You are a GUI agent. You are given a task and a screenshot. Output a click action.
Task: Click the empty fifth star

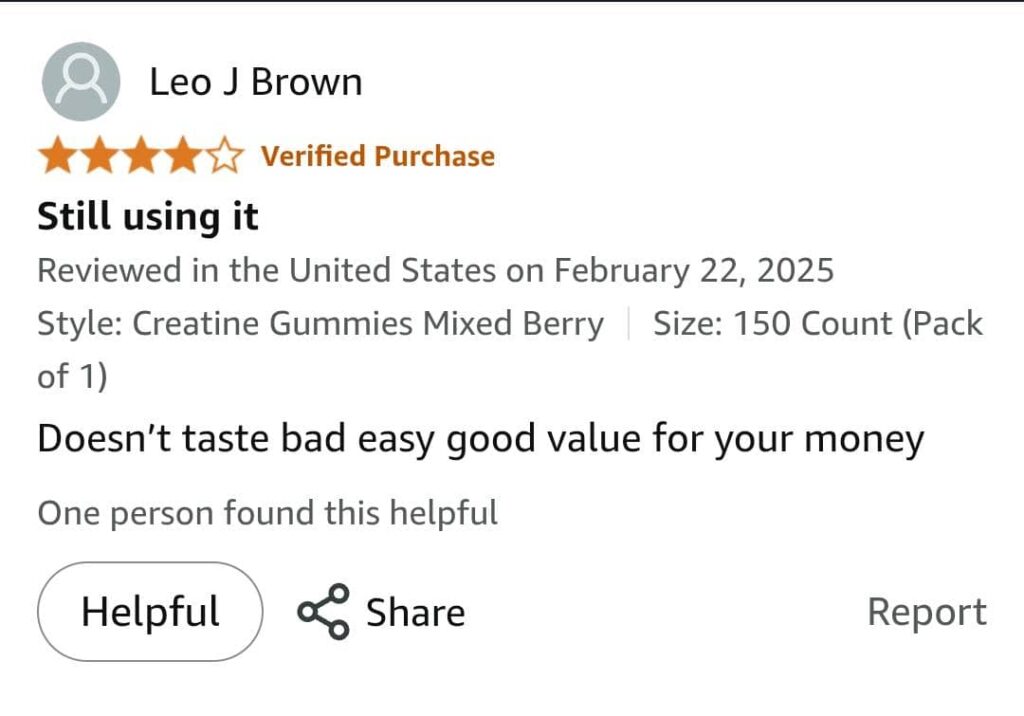(x=225, y=157)
